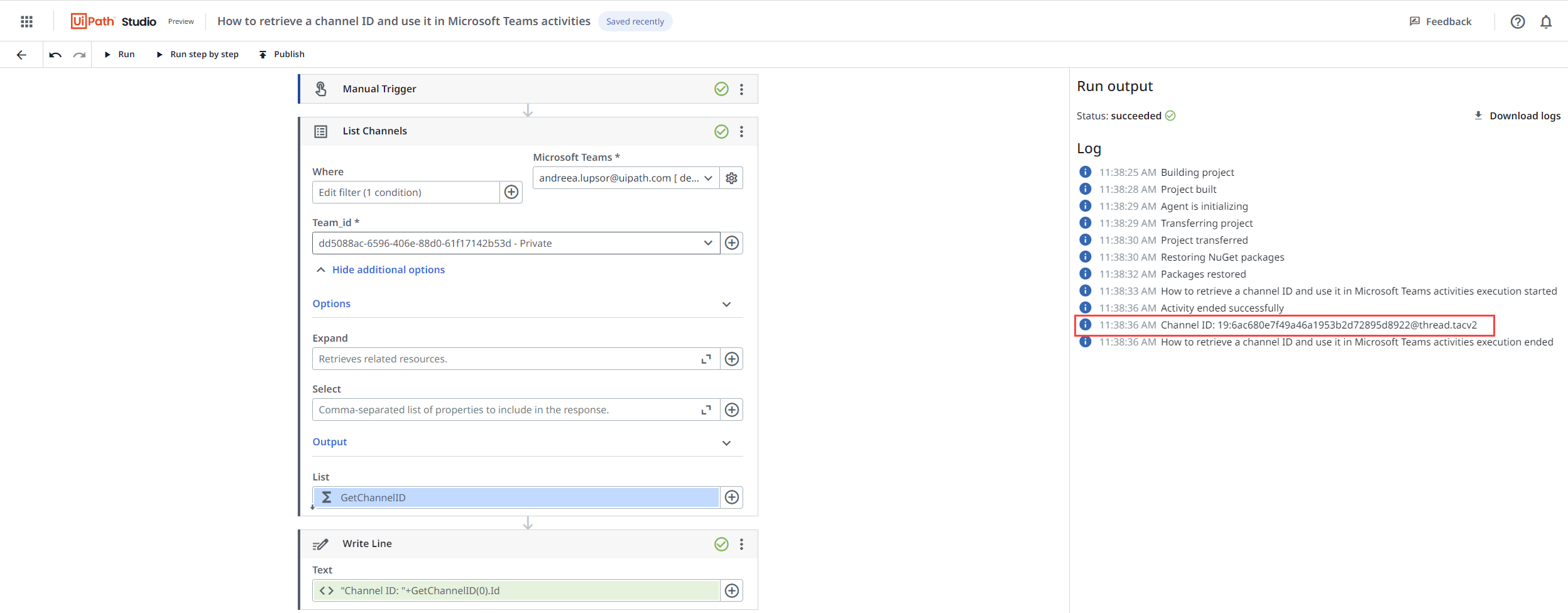The height and width of the screenshot is (613, 1568).
Task: Click plus button next to Expand field
Action: (x=732, y=359)
